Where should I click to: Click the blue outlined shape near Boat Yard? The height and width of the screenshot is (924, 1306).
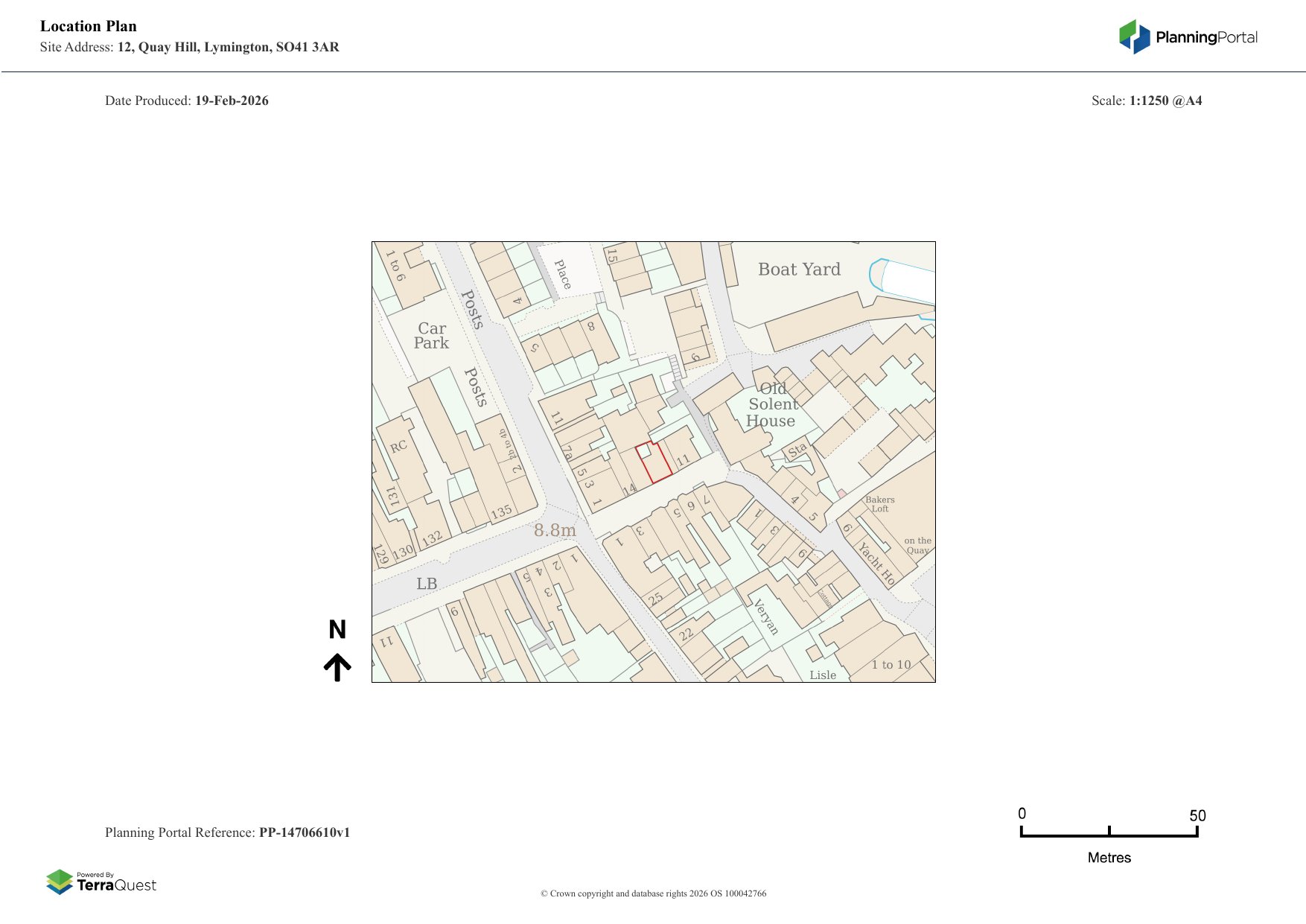pyautogui.click(x=879, y=275)
